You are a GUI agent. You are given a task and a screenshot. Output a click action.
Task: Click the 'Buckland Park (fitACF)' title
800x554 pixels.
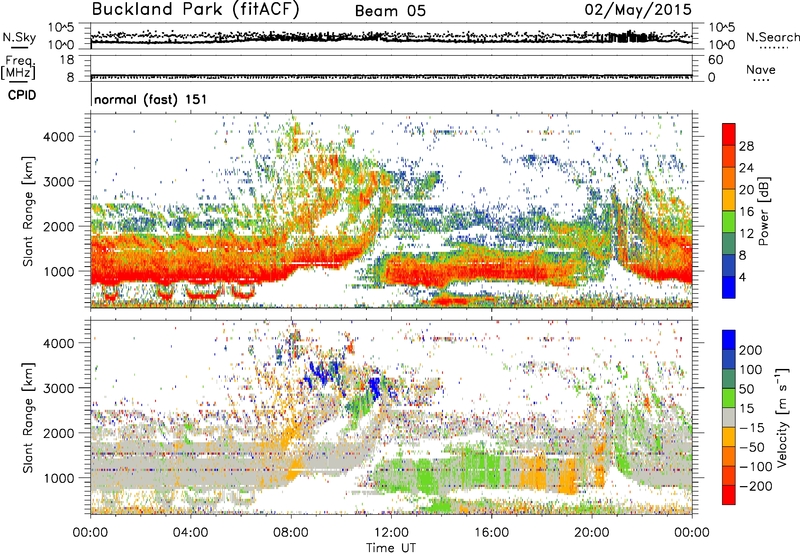click(x=195, y=9)
